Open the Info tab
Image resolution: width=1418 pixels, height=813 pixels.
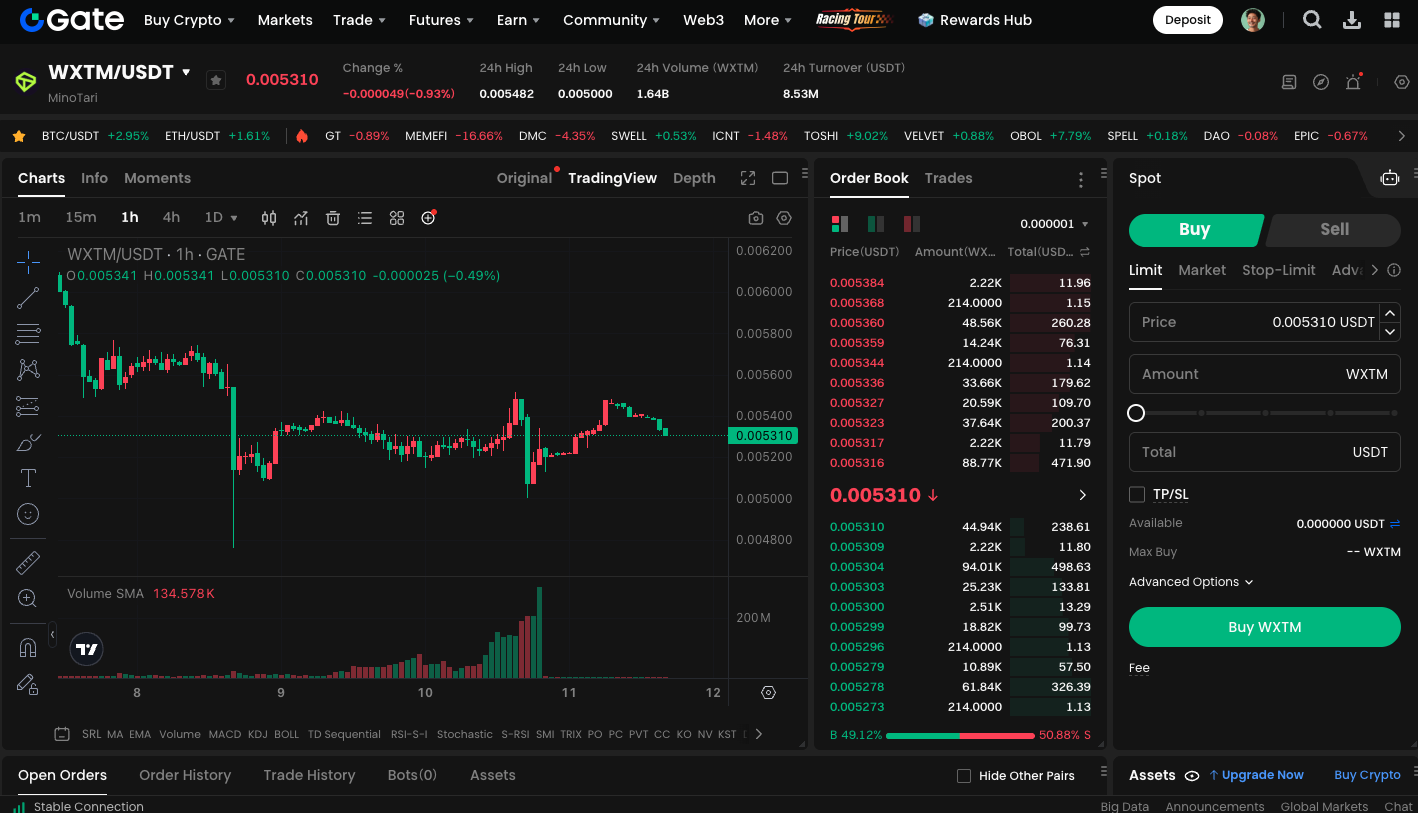94,178
